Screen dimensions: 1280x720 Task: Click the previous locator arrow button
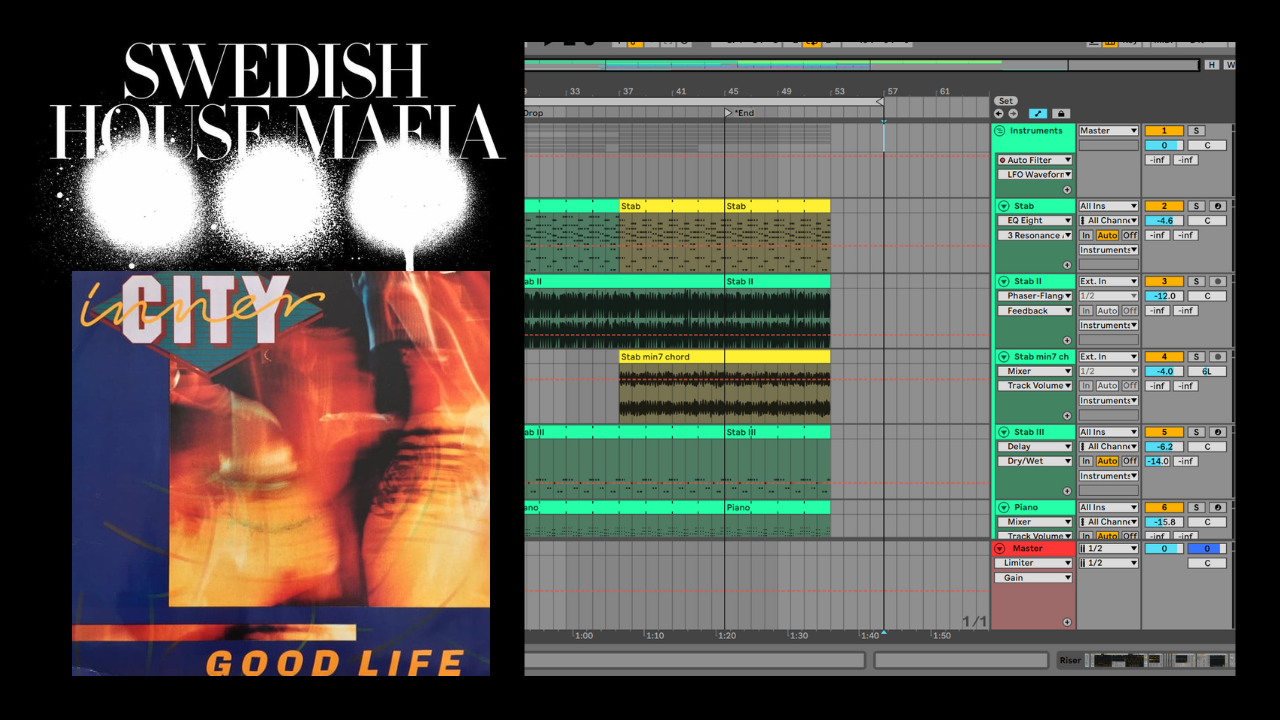pyautogui.click(x=1000, y=114)
